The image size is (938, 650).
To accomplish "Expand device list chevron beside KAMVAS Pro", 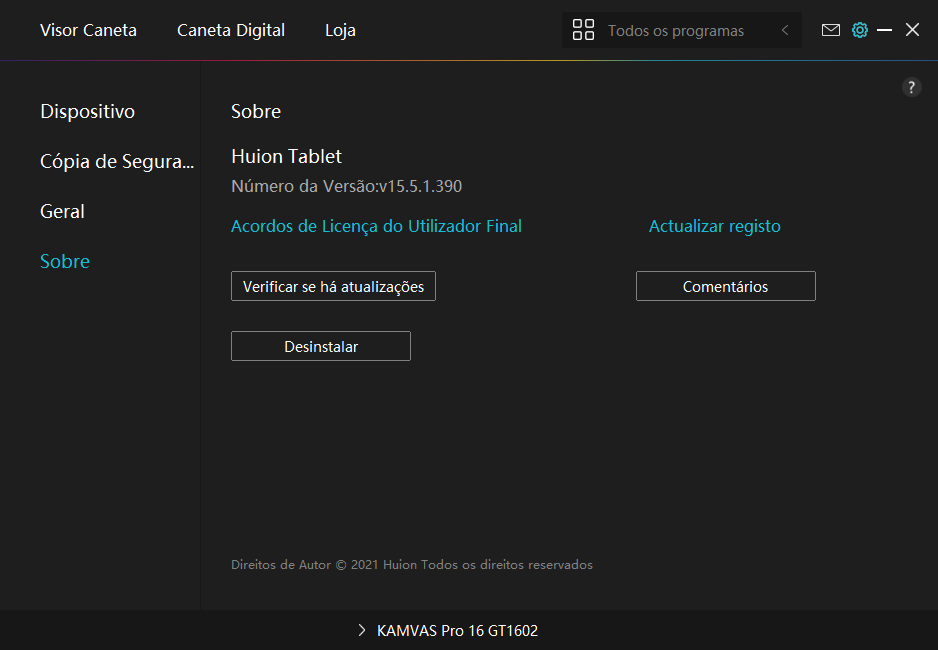I will pos(362,631).
